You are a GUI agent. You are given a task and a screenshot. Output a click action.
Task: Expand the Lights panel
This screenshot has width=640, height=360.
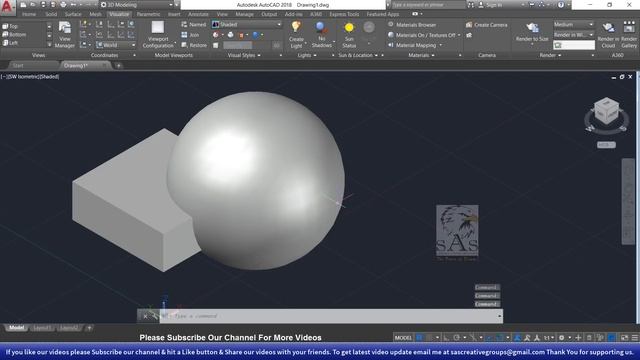307,55
